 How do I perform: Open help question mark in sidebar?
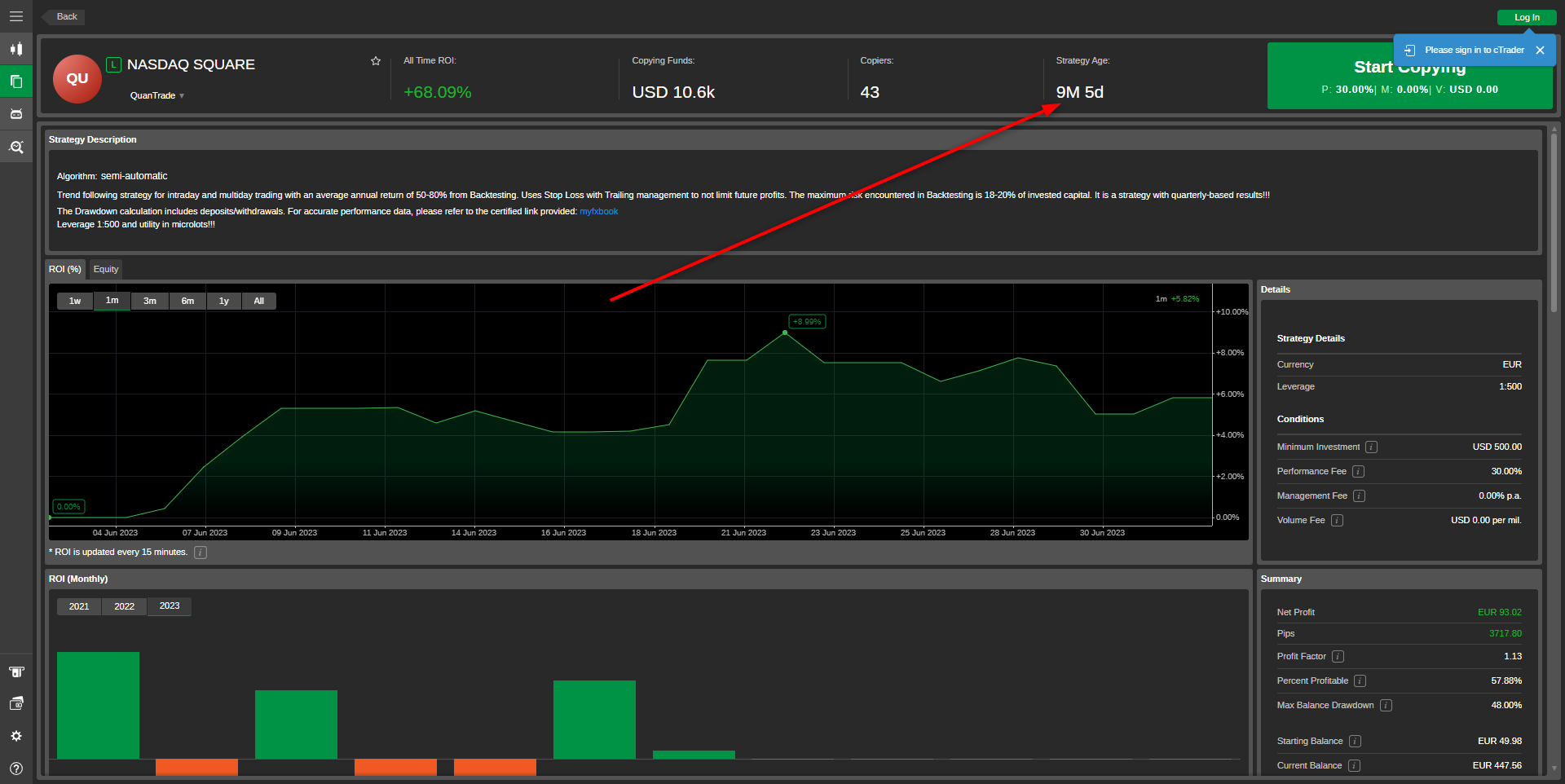point(15,769)
